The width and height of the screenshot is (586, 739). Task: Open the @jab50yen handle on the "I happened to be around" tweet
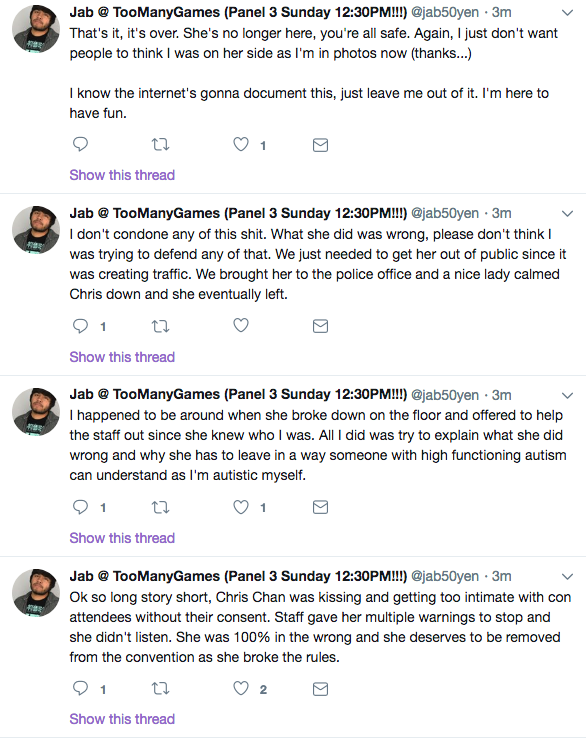click(x=445, y=395)
